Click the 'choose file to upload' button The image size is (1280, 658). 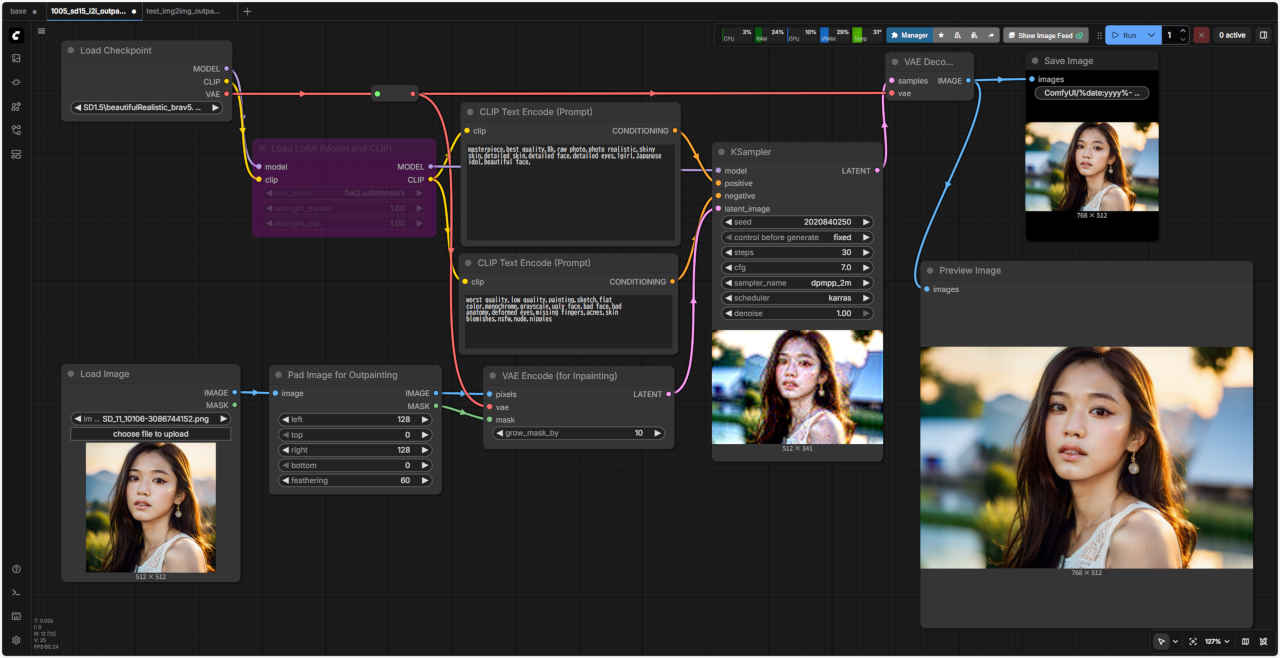point(150,434)
